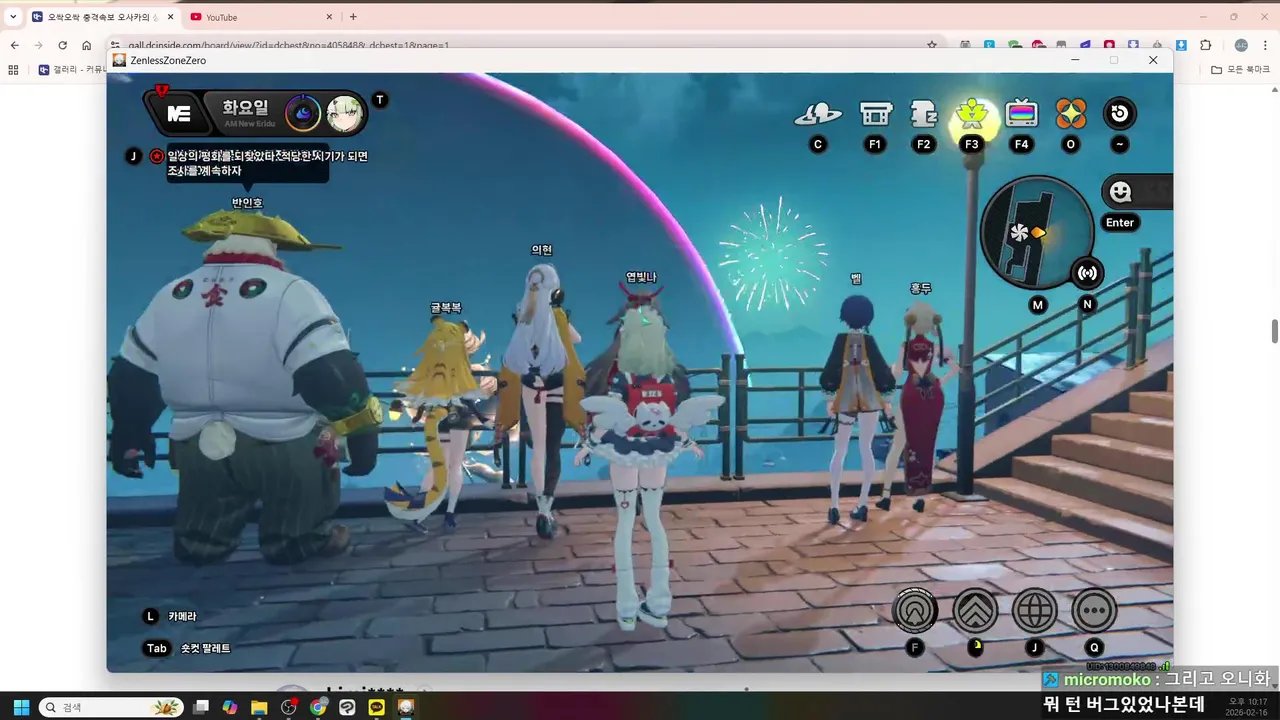Click the character name label 엽빛나
The height and width of the screenshot is (720, 1280).
pos(641,277)
